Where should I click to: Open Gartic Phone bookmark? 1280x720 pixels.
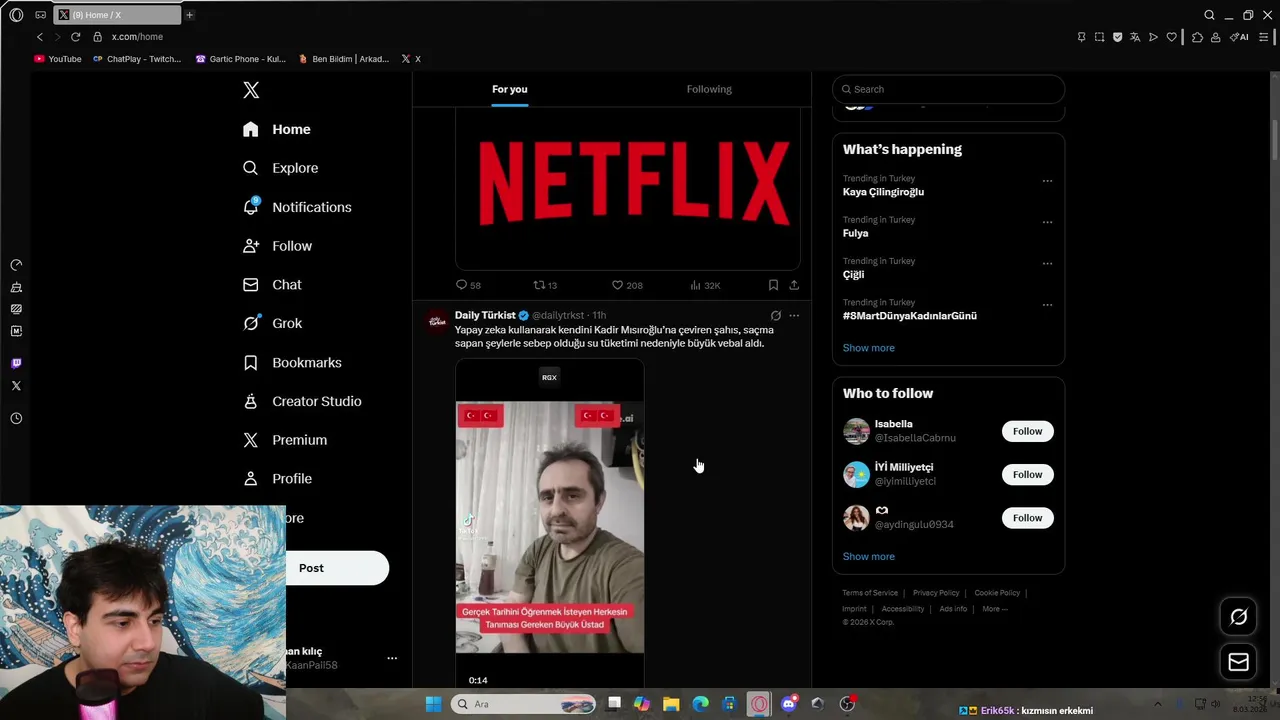tap(241, 59)
